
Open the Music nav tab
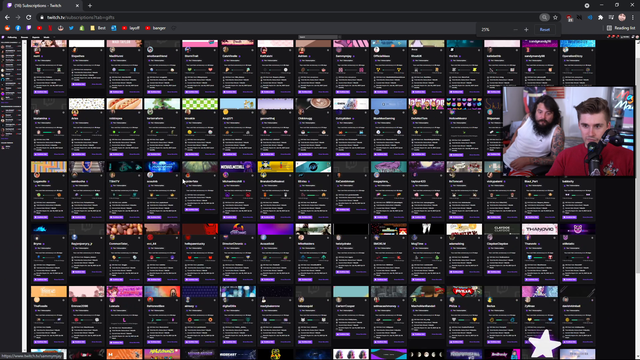point(46,37)
